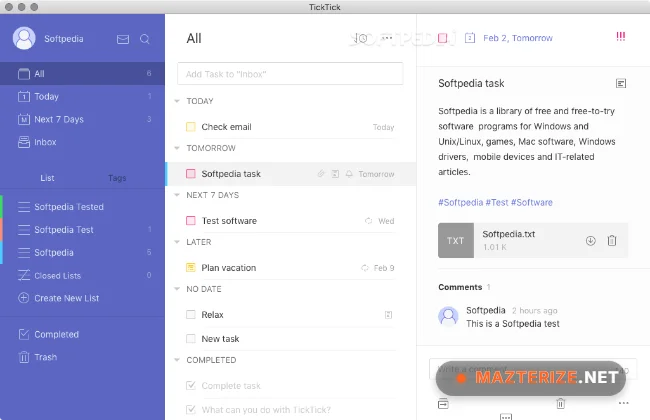Select the Plan vacation task text
Viewport: 650px width, 420px height.
pyautogui.click(x=229, y=268)
